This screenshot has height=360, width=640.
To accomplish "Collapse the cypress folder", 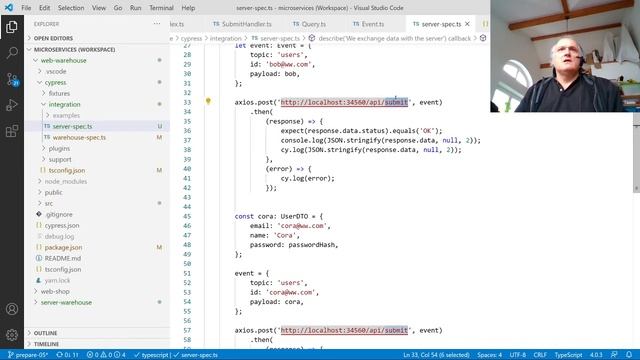I will click(97, 82).
